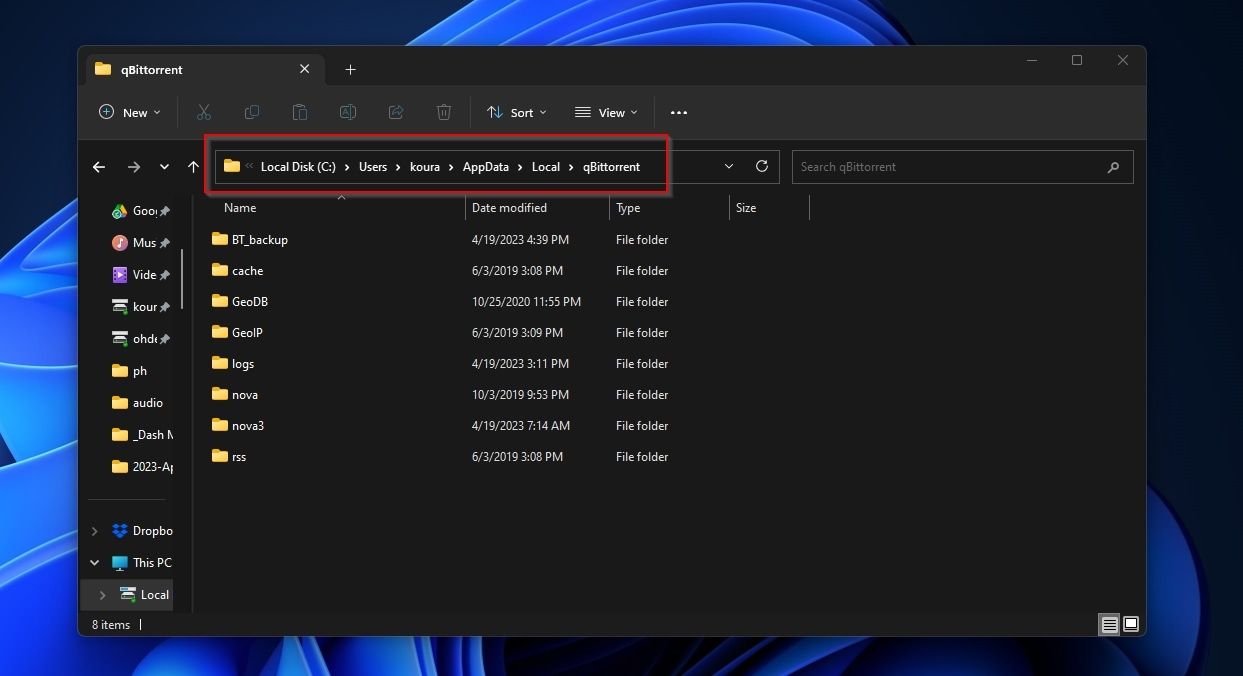Screen dimensions: 1243x676
Task: Click the search magnifier icon
Action: [x=1113, y=166]
